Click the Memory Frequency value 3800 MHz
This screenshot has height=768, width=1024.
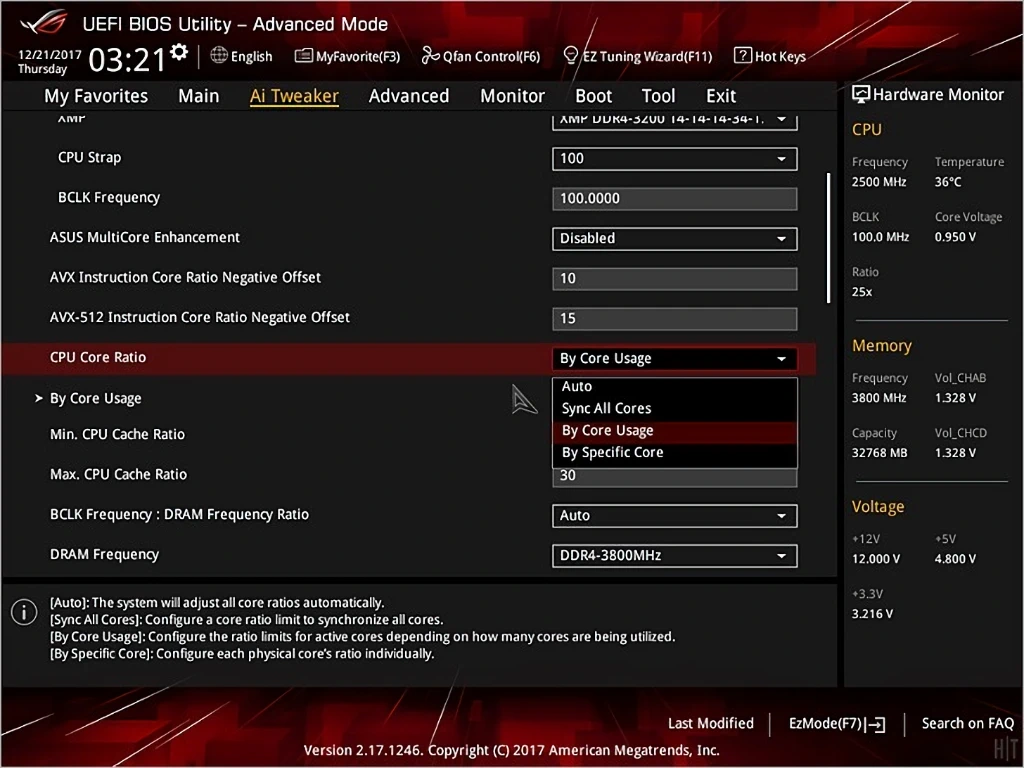pos(879,398)
